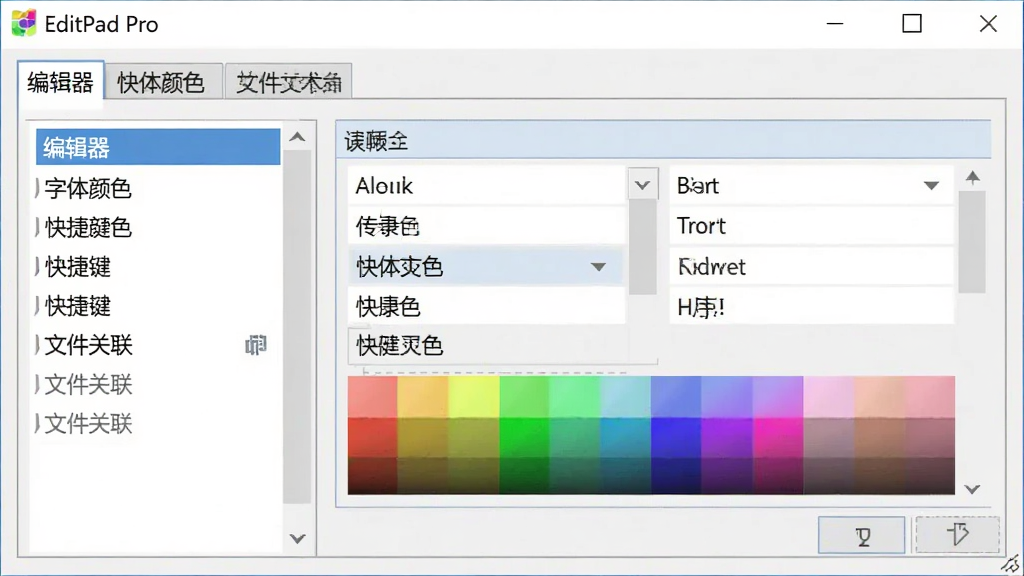Minimize the EditPad Pro window
Screen dimensions: 1024x576
(x=835, y=24)
